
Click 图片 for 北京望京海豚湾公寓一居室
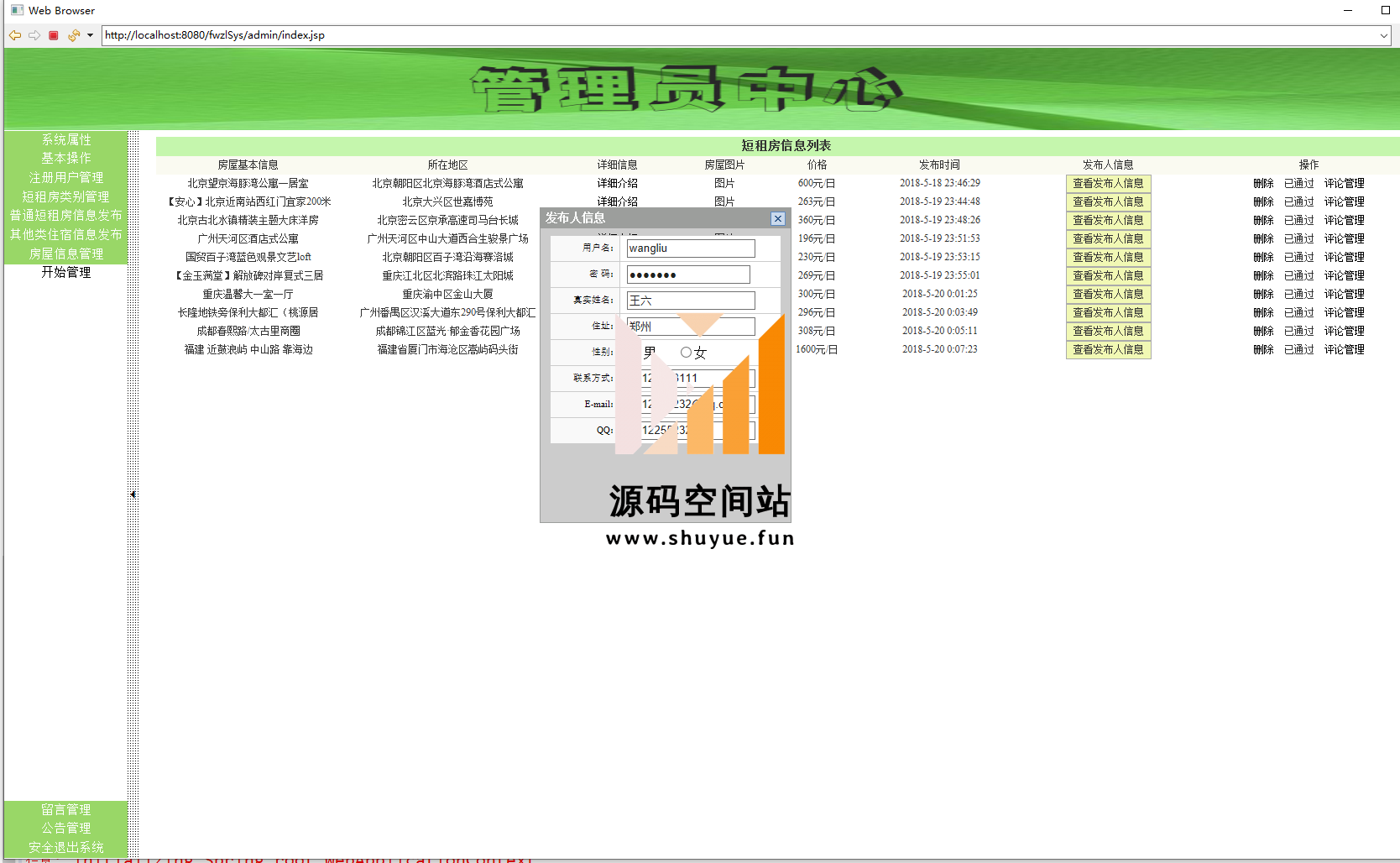pyautogui.click(x=724, y=183)
